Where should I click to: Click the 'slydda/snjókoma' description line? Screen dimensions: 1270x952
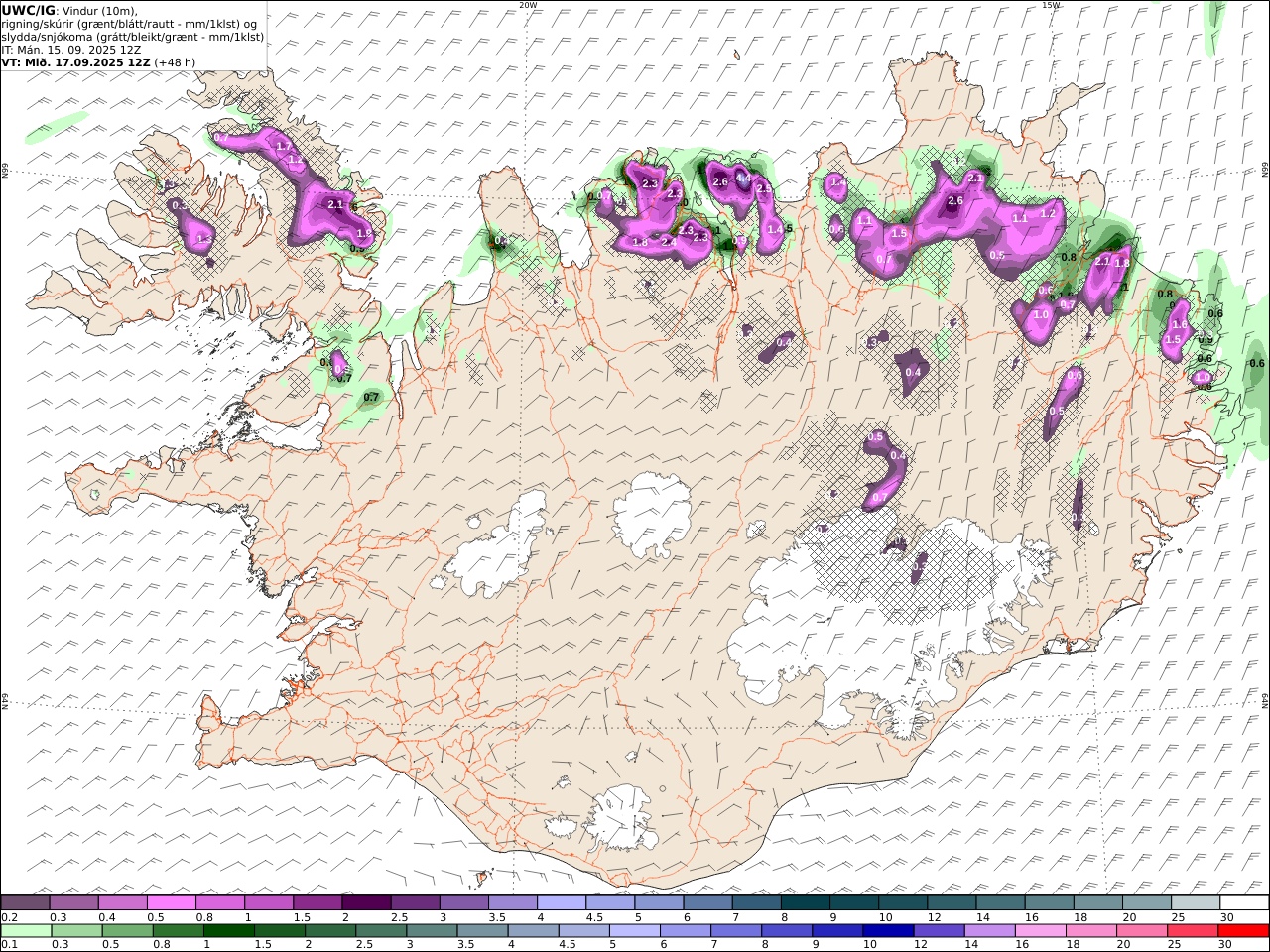(133, 36)
